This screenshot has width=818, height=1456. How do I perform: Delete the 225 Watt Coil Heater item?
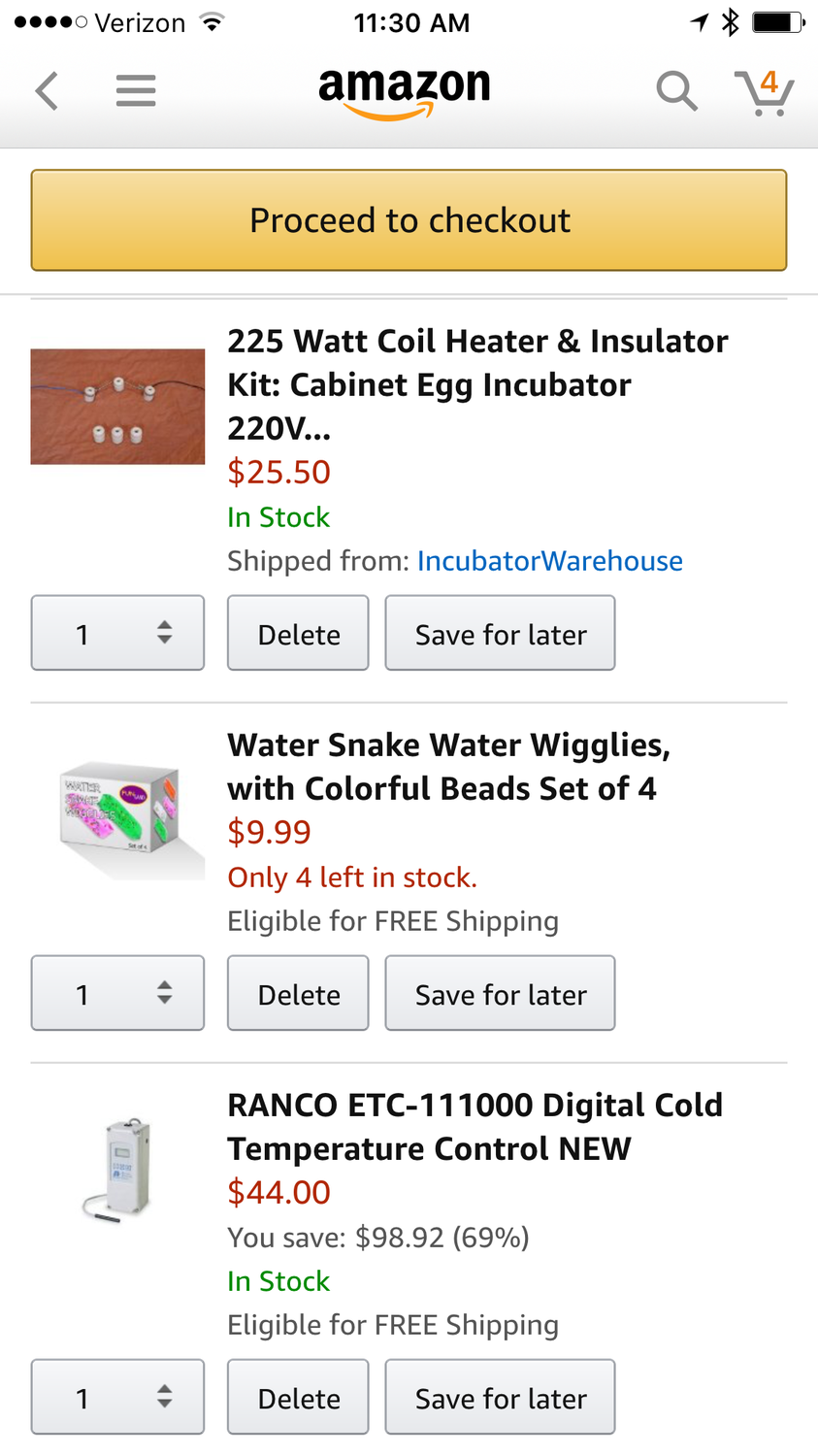(298, 633)
